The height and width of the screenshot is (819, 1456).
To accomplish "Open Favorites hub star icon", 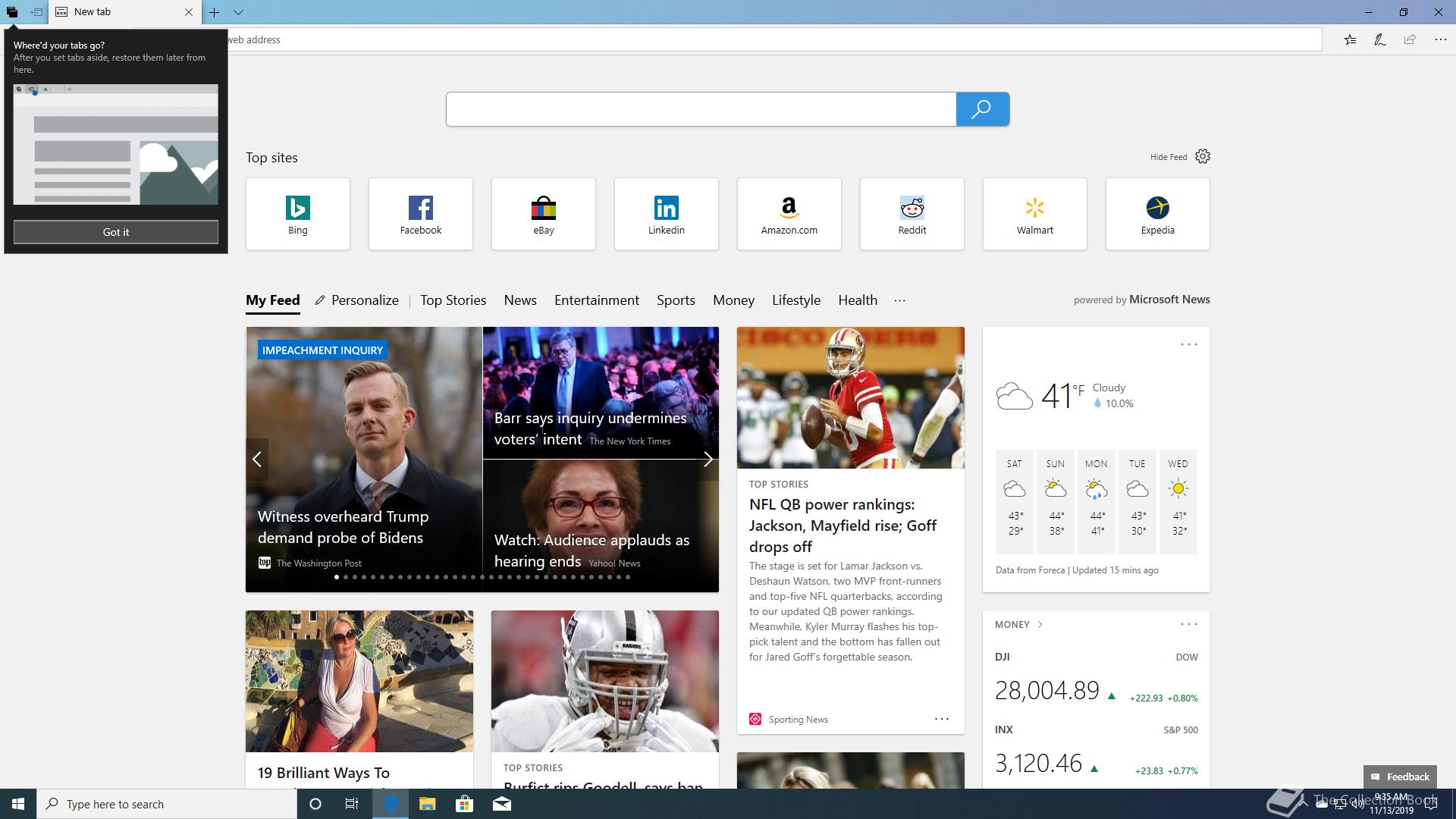I will (x=1350, y=39).
